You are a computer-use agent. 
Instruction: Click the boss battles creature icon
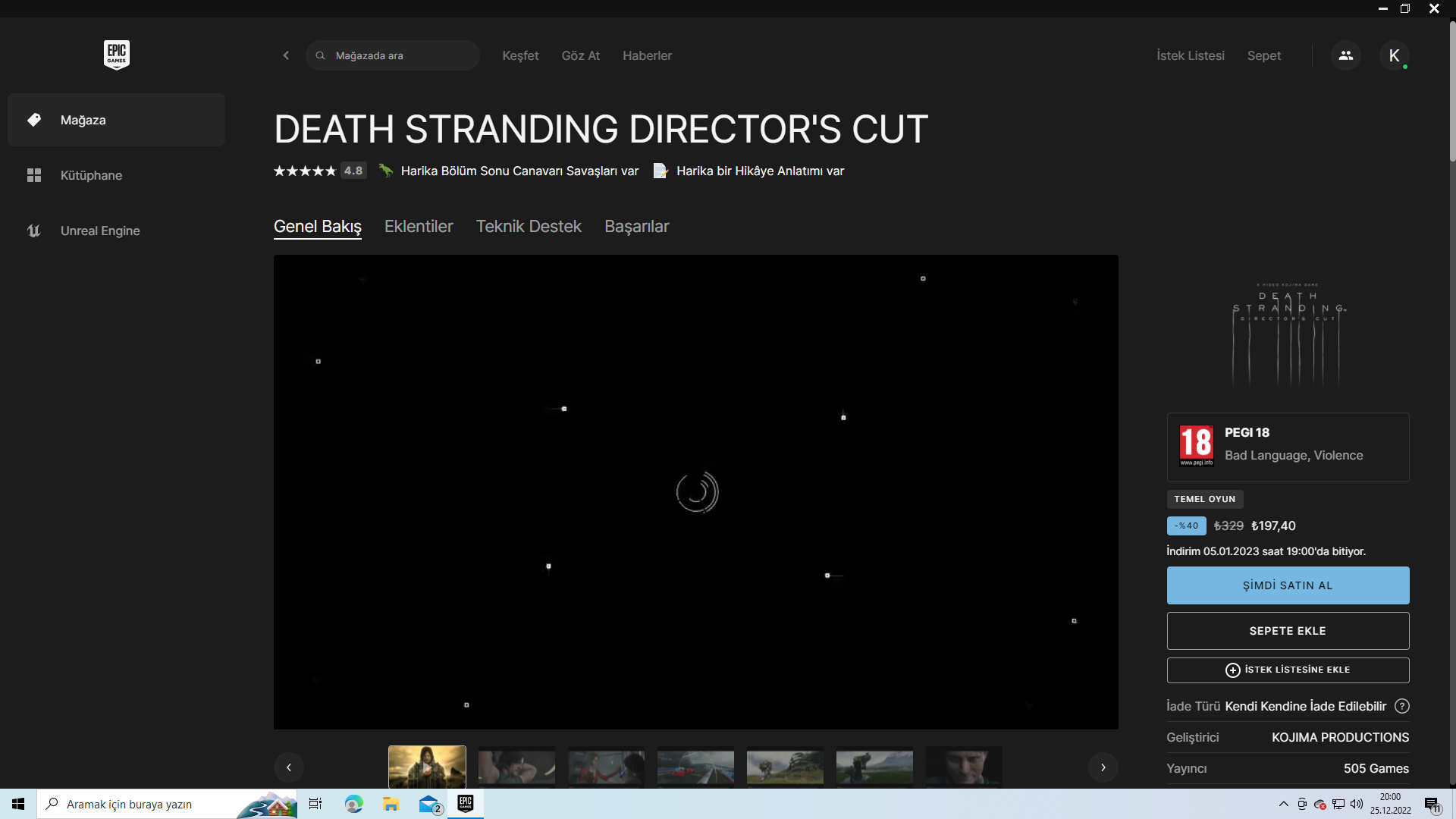point(386,171)
